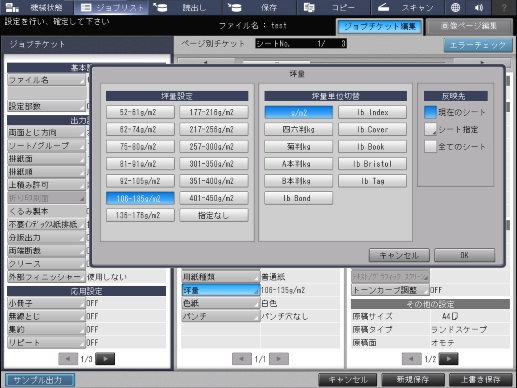Switch to ジョブリスト tab
Image resolution: width=517 pixels, height=388 pixels.
111,7
